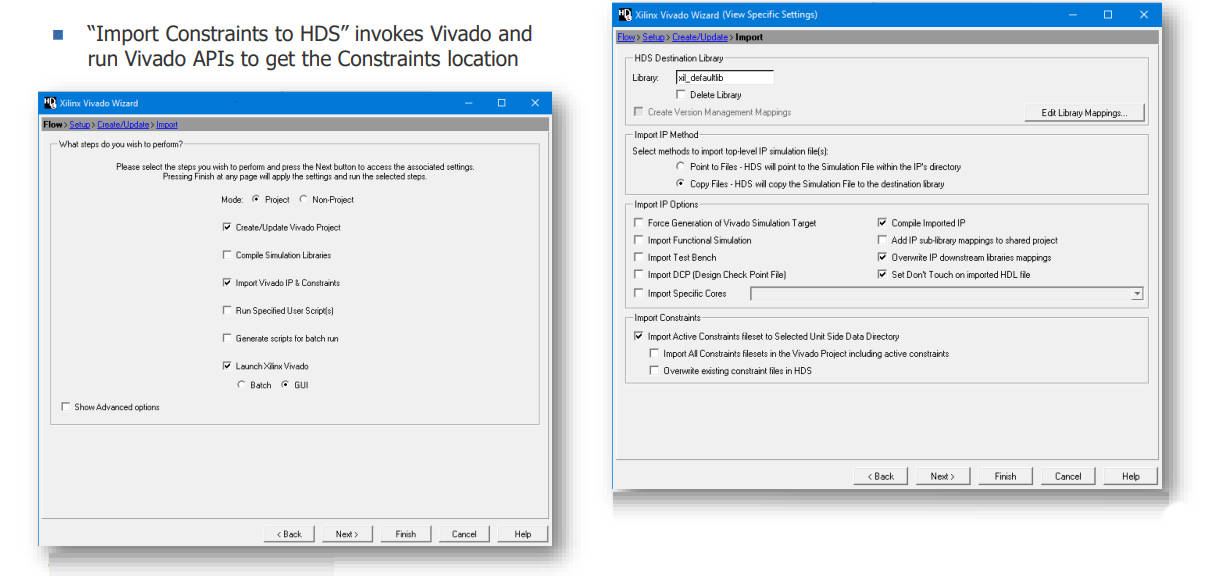
Task: Open Create/Update breadcrumb link in left wizard
Action: [124, 125]
